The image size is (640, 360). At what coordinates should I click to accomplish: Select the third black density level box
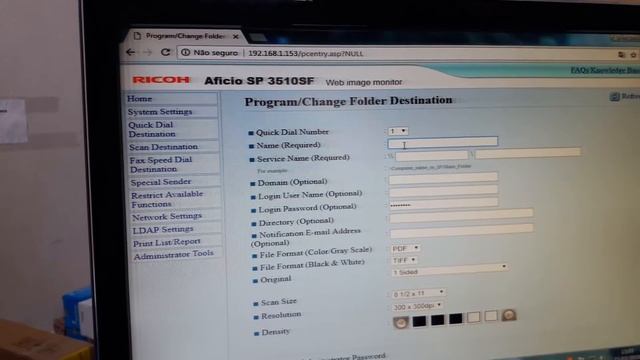[456, 318]
